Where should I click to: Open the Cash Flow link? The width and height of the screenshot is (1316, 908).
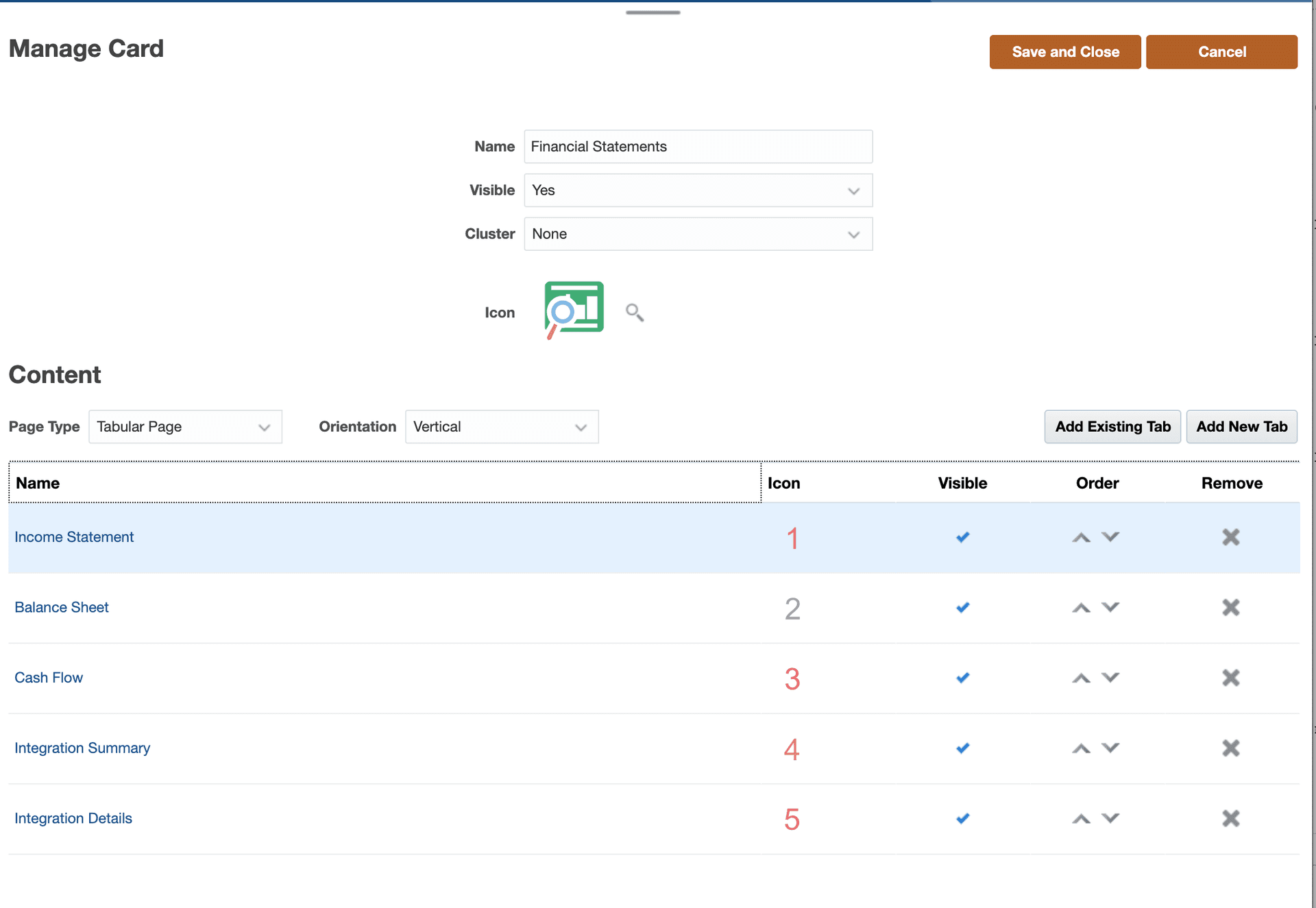coord(49,678)
